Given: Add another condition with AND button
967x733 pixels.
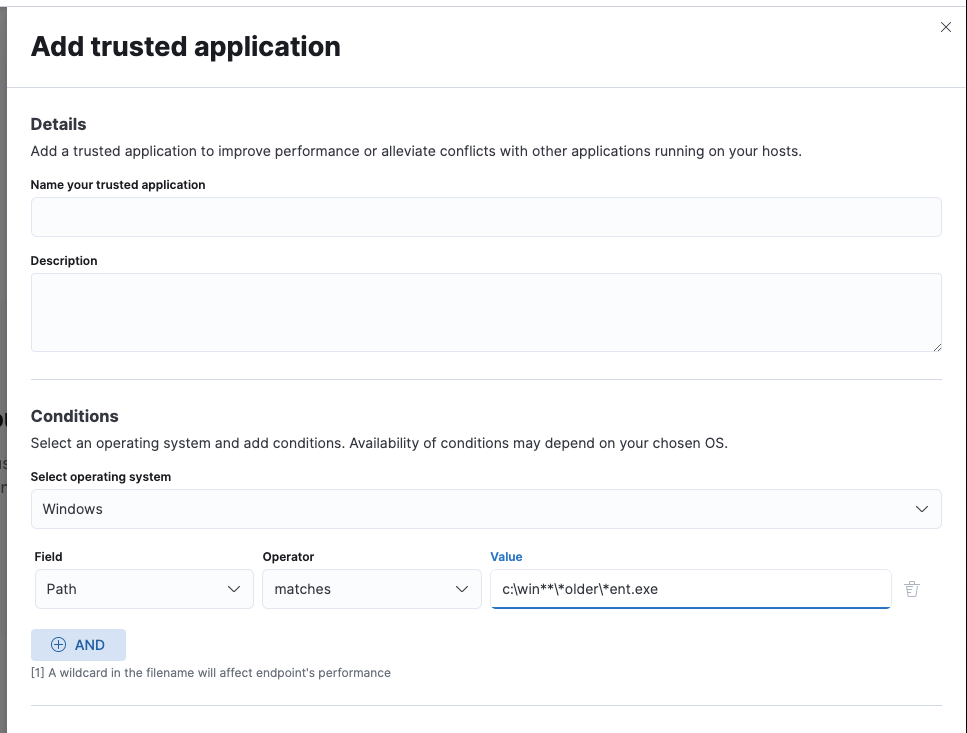Looking at the screenshot, I should coord(78,645).
